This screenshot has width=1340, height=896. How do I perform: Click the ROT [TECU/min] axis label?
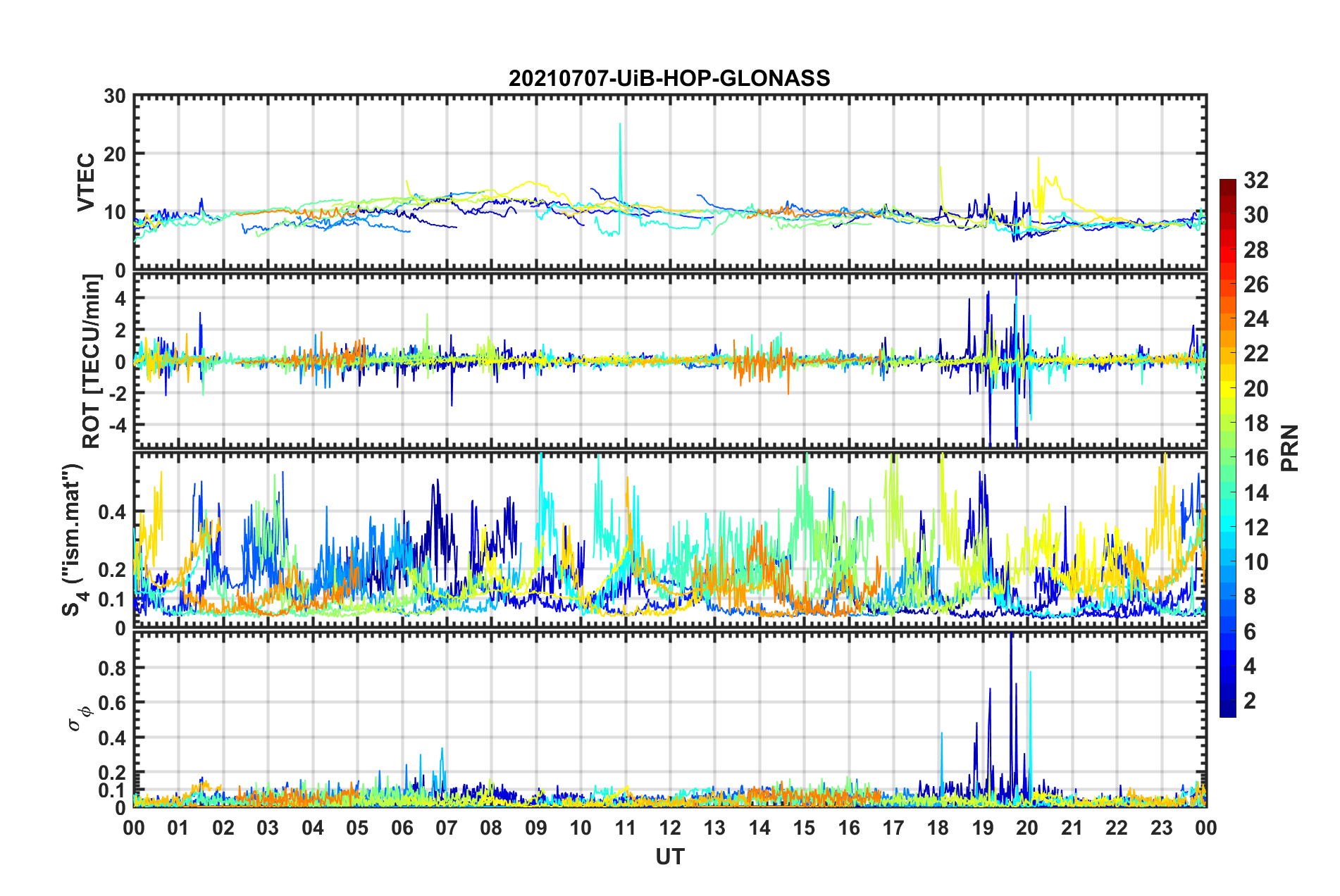coord(91,361)
